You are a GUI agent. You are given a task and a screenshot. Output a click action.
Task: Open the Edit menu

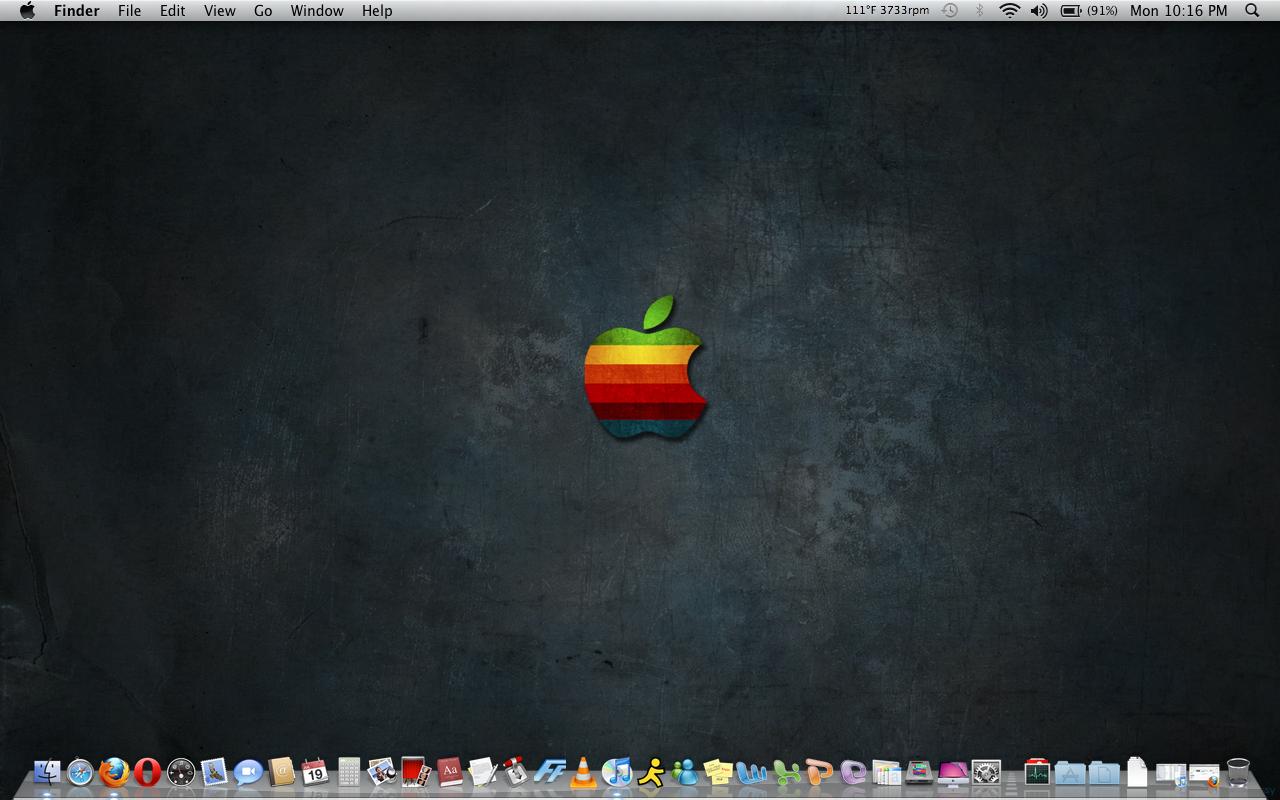(173, 11)
